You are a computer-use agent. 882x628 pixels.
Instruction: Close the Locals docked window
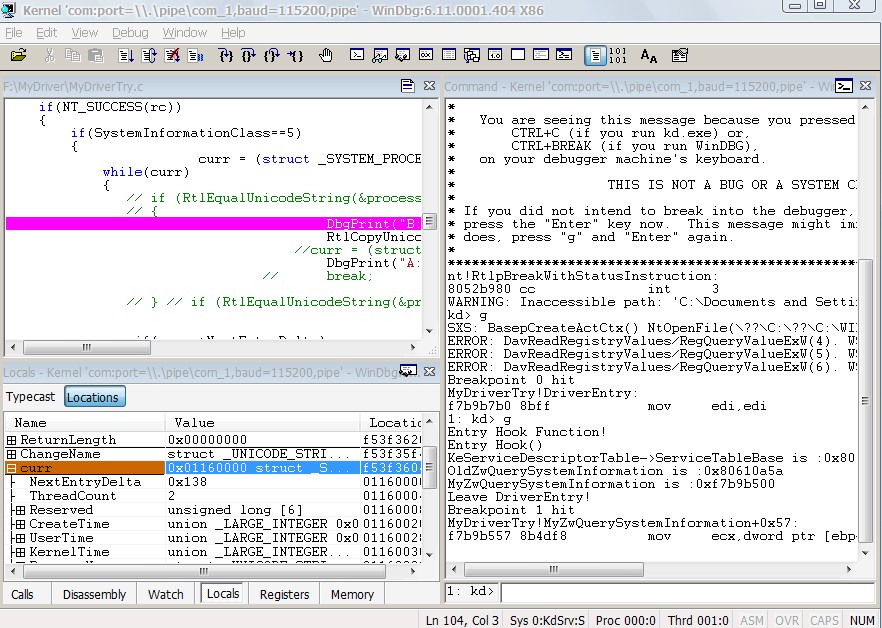coord(429,371)
